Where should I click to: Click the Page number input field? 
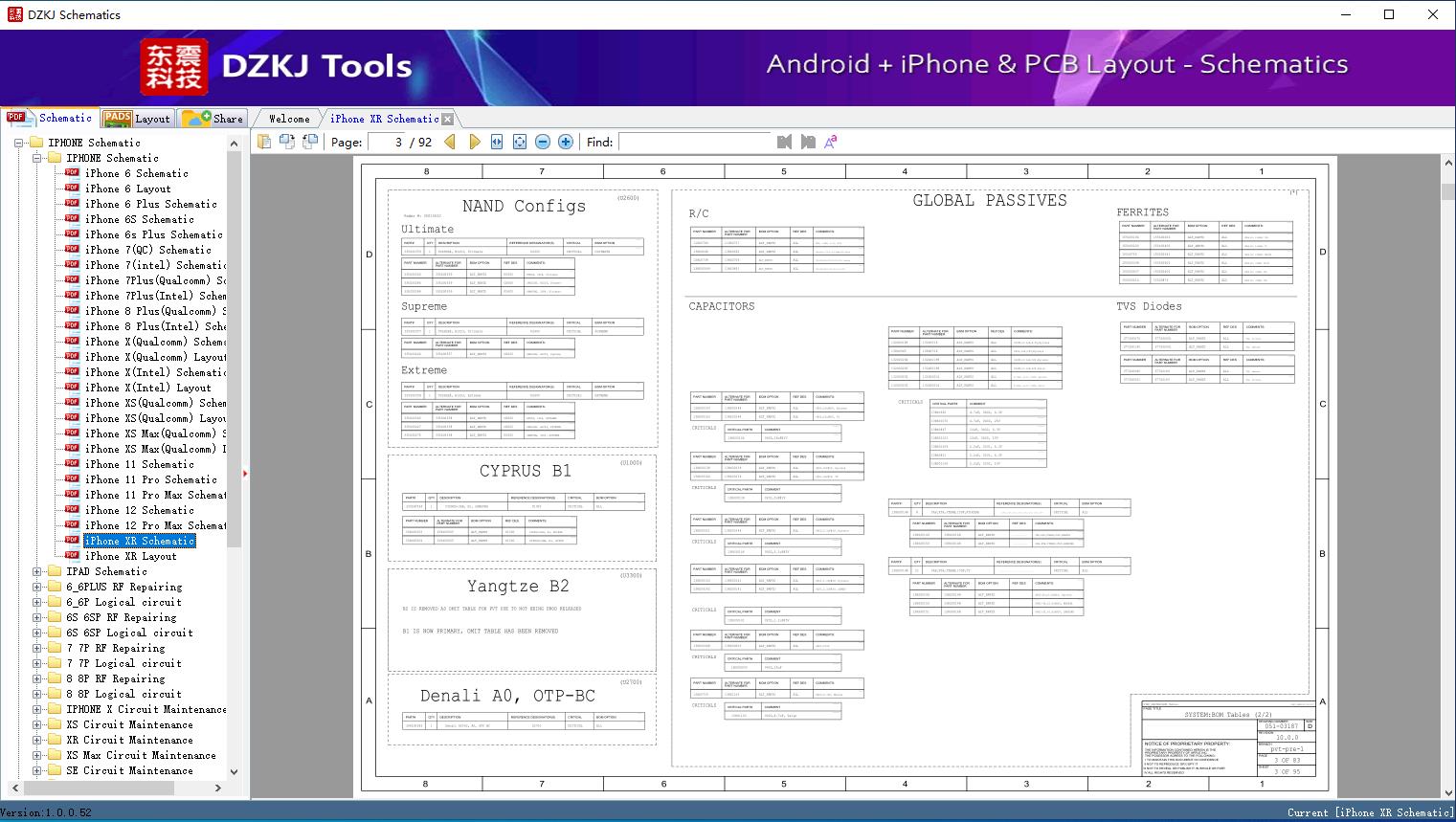click(x=388, y=142)
